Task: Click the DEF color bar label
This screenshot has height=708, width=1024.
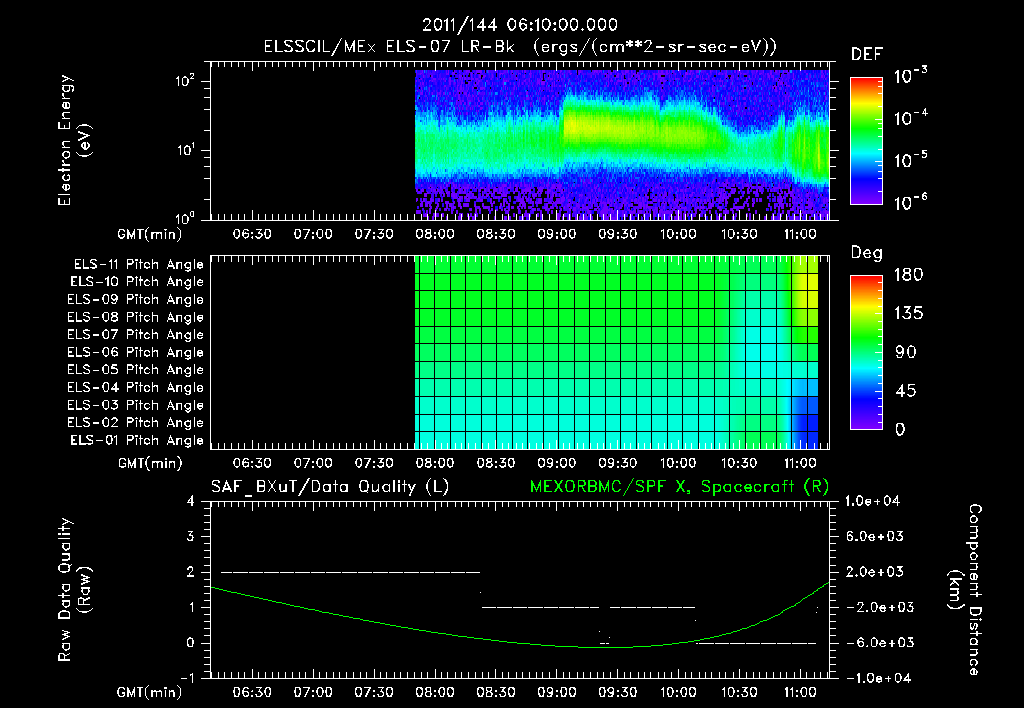Action: [867, 55]
